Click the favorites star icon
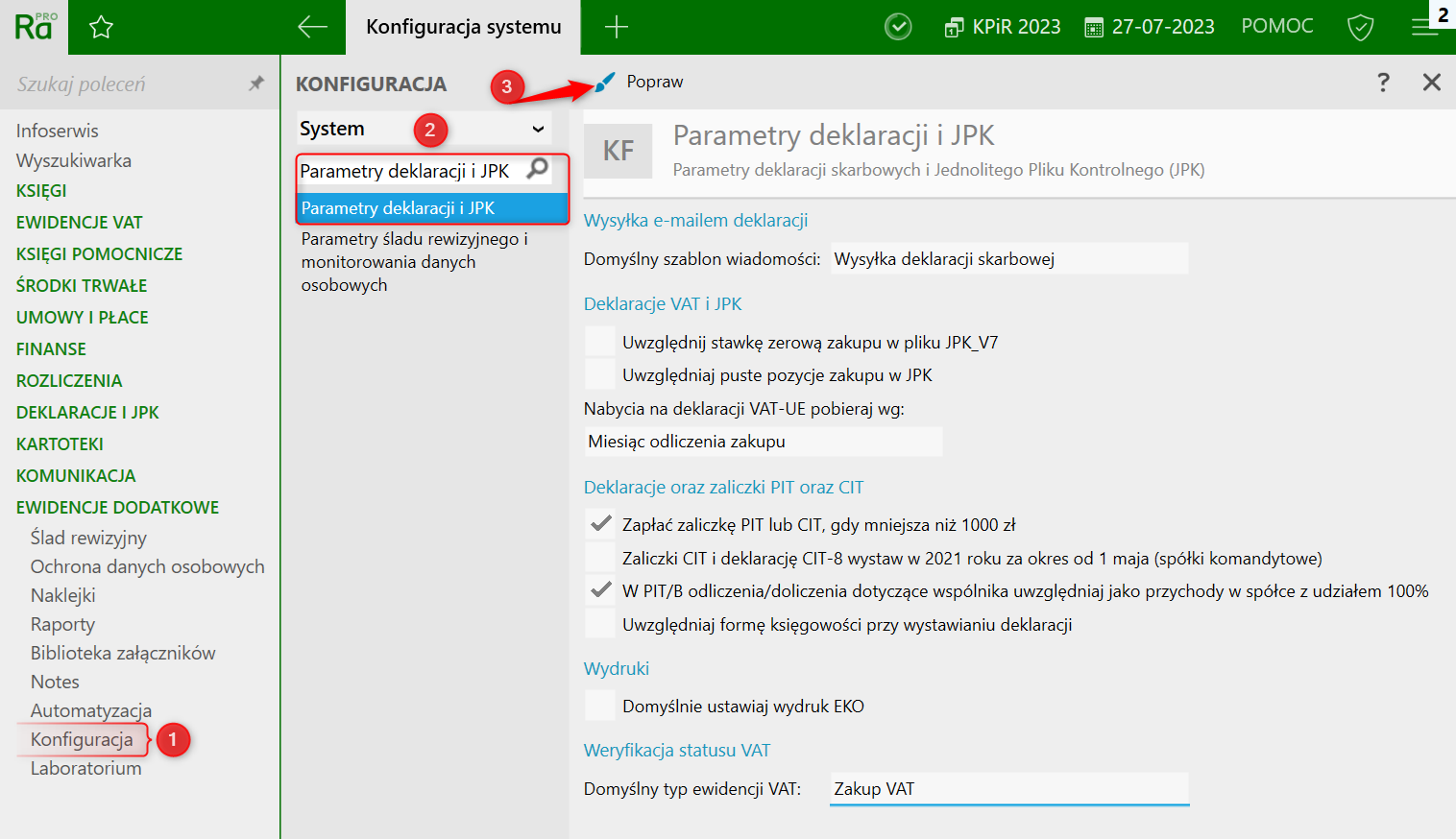This screenshot has height=839, width=1456. 101,27
